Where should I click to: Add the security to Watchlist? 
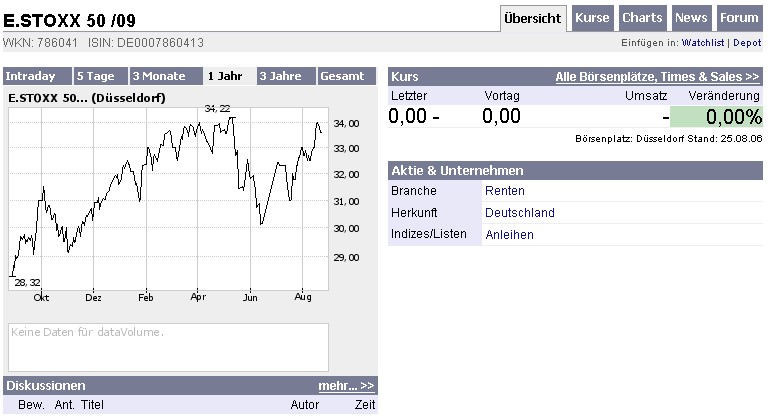(704, 43)
